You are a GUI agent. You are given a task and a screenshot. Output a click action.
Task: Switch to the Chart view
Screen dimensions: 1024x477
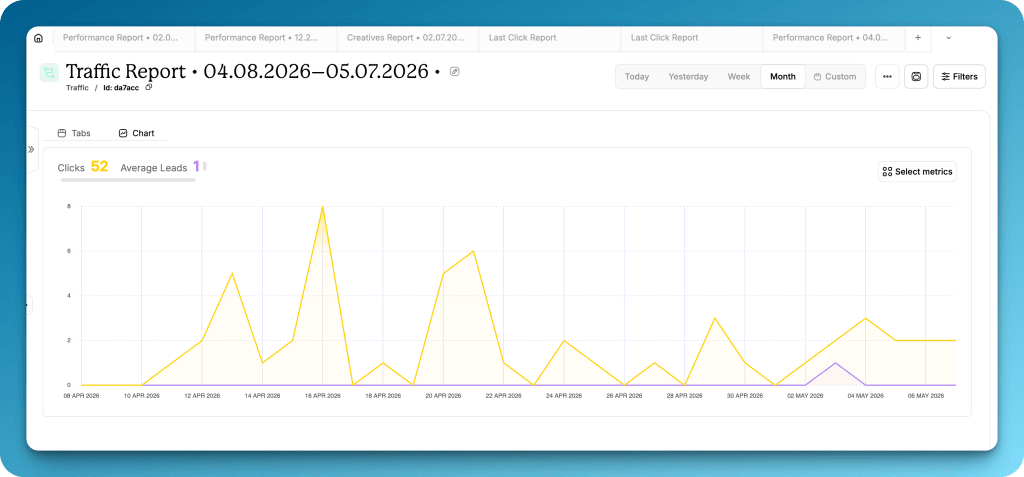click(x=136, y=133)
